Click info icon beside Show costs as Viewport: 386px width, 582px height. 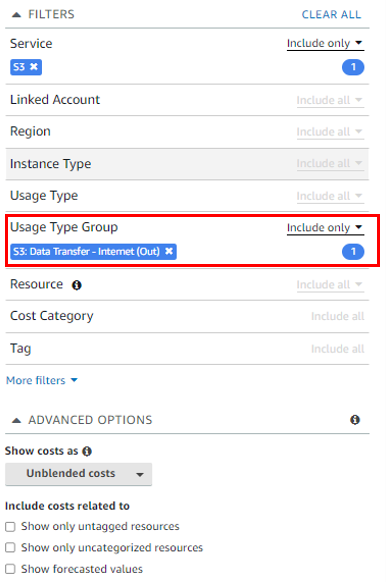tap(87, 451)
